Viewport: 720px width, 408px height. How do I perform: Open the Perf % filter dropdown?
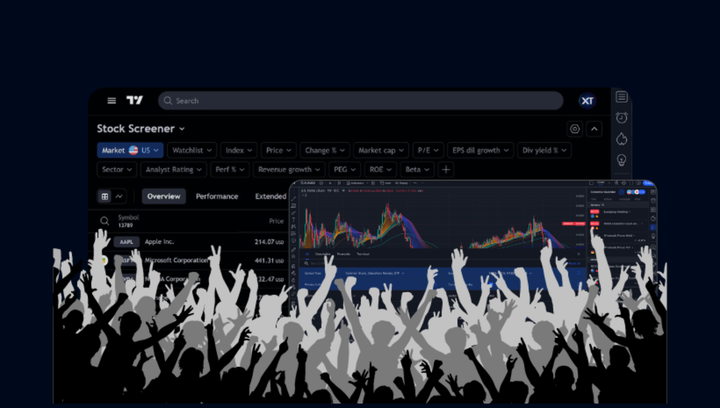tap(230, 169)
